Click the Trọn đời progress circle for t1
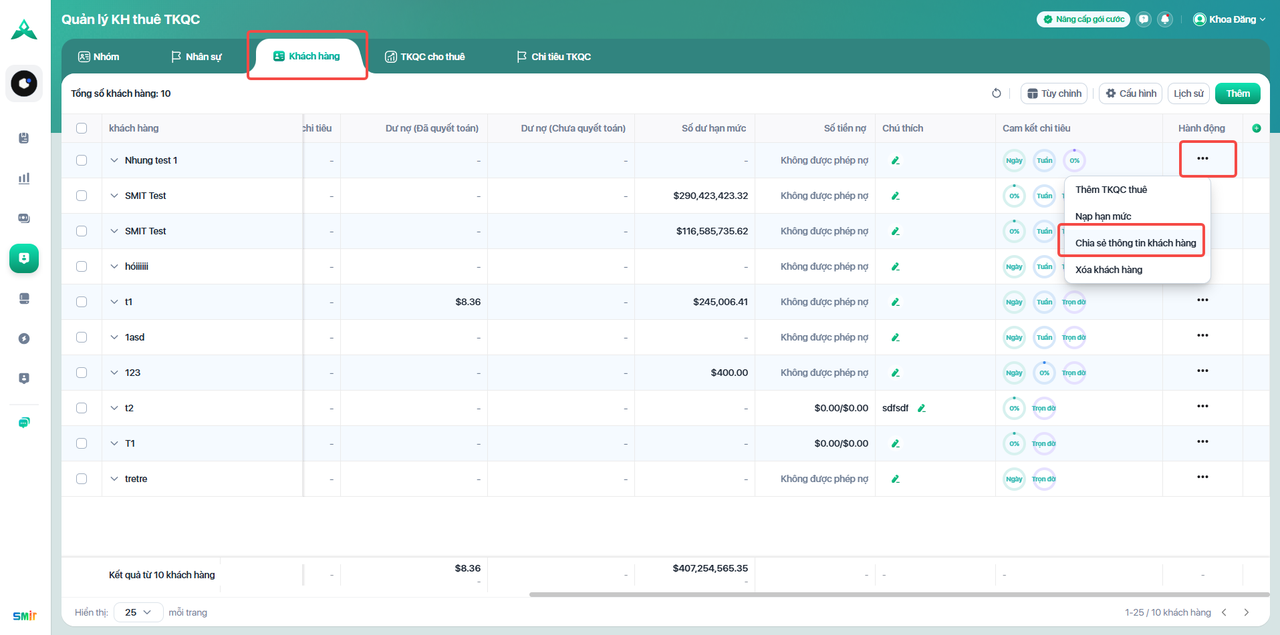This screenshot has width=1280, height=635. coord(1073,302)
